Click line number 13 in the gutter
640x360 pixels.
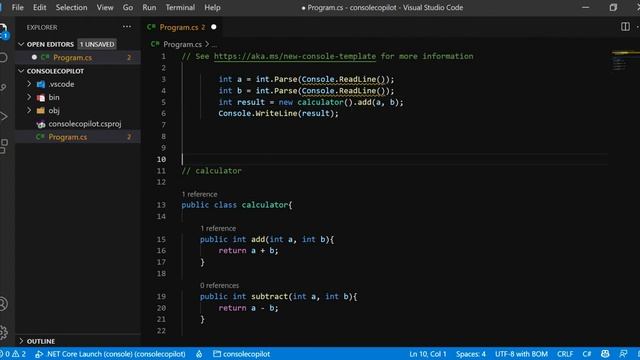click(x=161, y=205)
